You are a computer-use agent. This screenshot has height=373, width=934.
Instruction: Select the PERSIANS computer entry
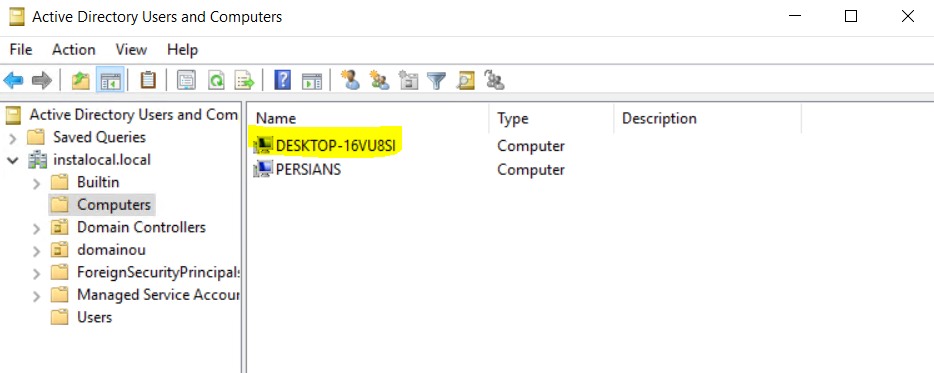297,169
